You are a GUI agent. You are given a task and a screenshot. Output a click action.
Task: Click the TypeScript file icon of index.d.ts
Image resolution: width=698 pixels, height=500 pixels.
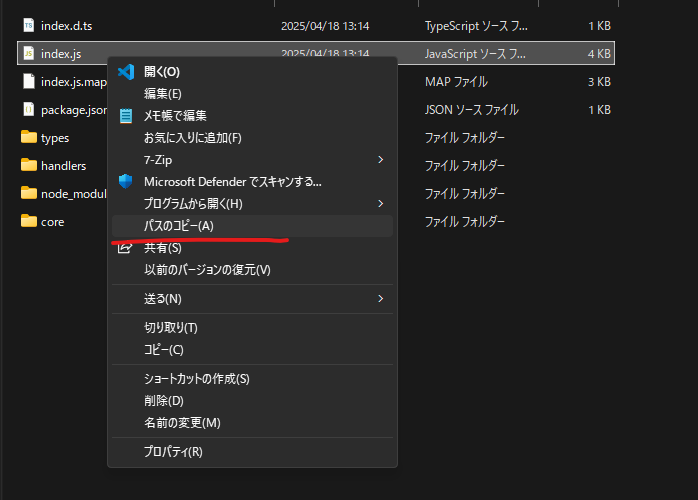tap(28, 25)
